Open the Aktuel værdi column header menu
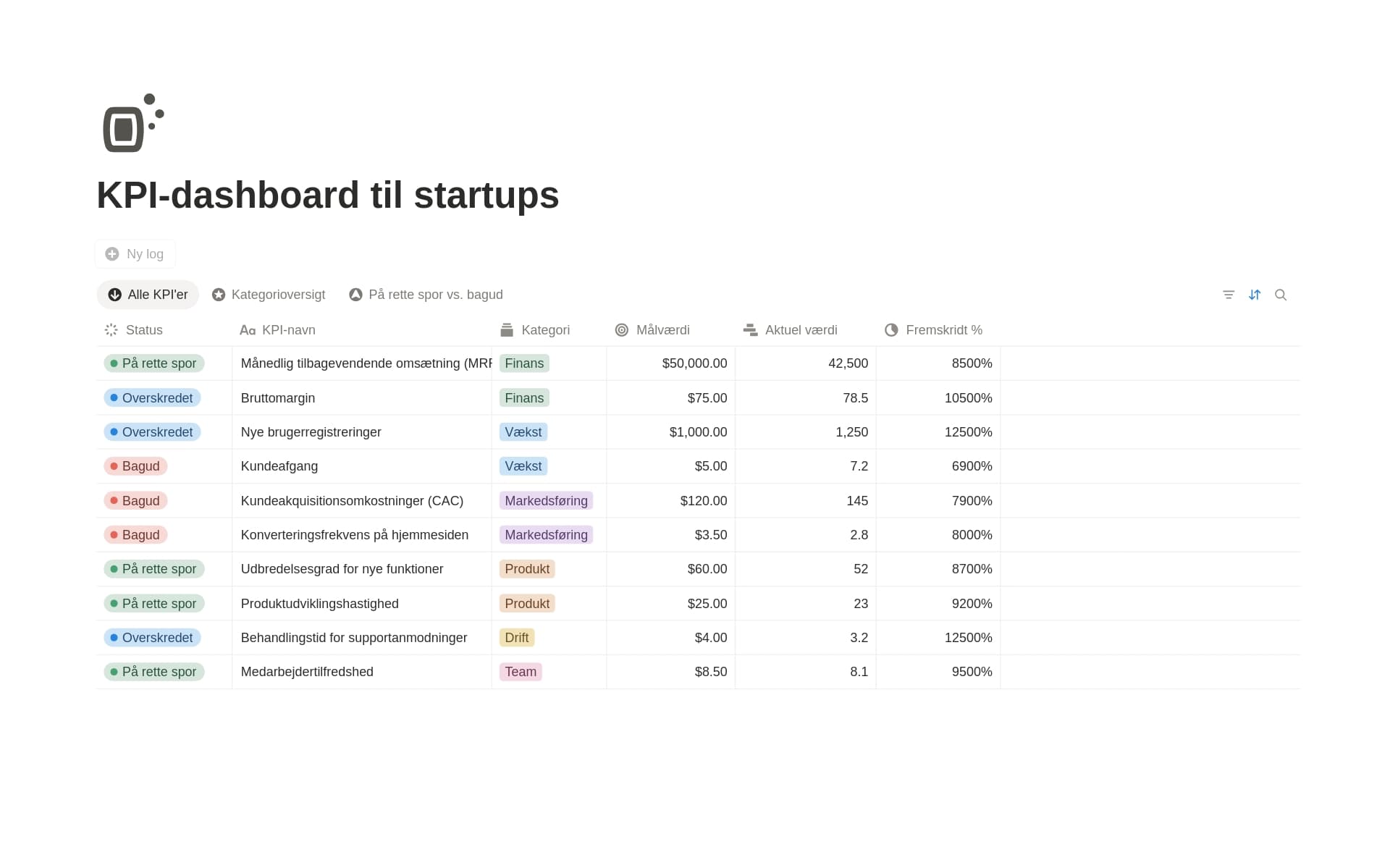This screenshot has height=868, width=1390. pyautogui.click(x=805, y=330)
